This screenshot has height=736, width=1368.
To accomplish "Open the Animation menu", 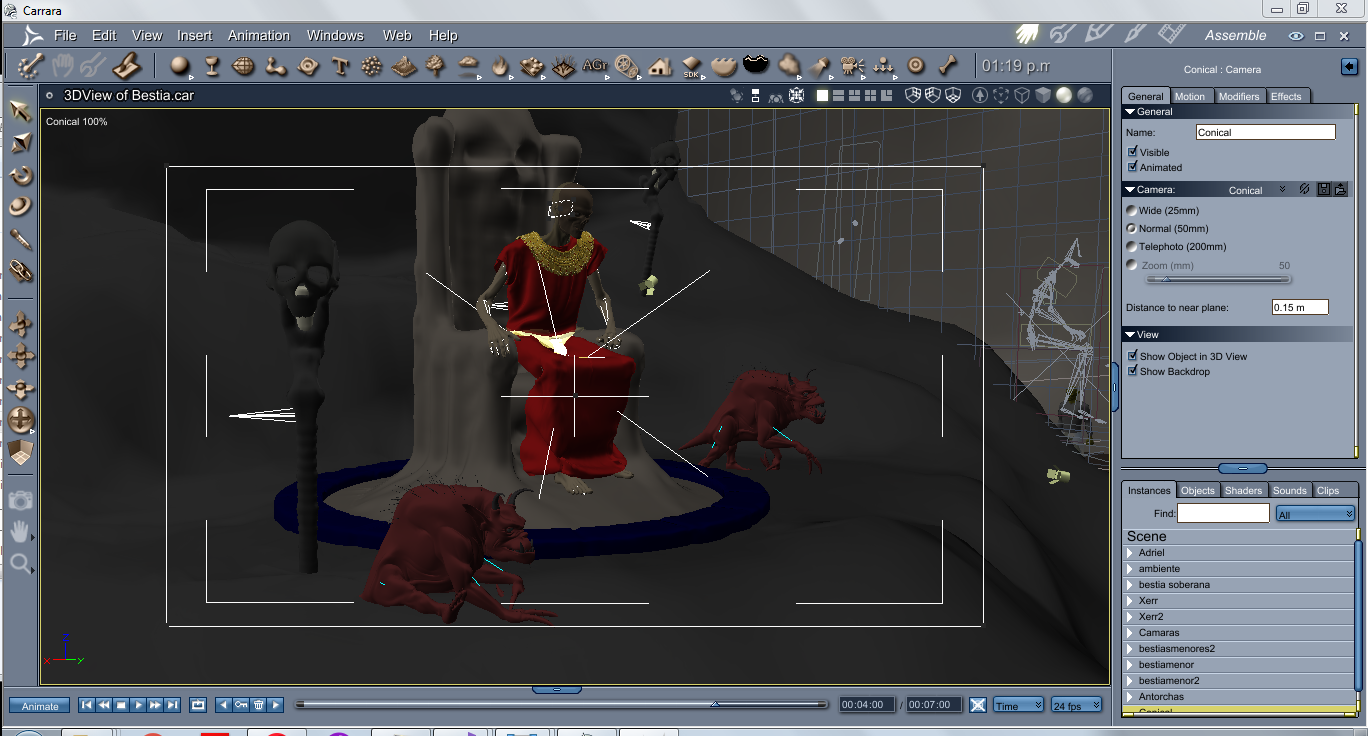I will pos(259,35).
